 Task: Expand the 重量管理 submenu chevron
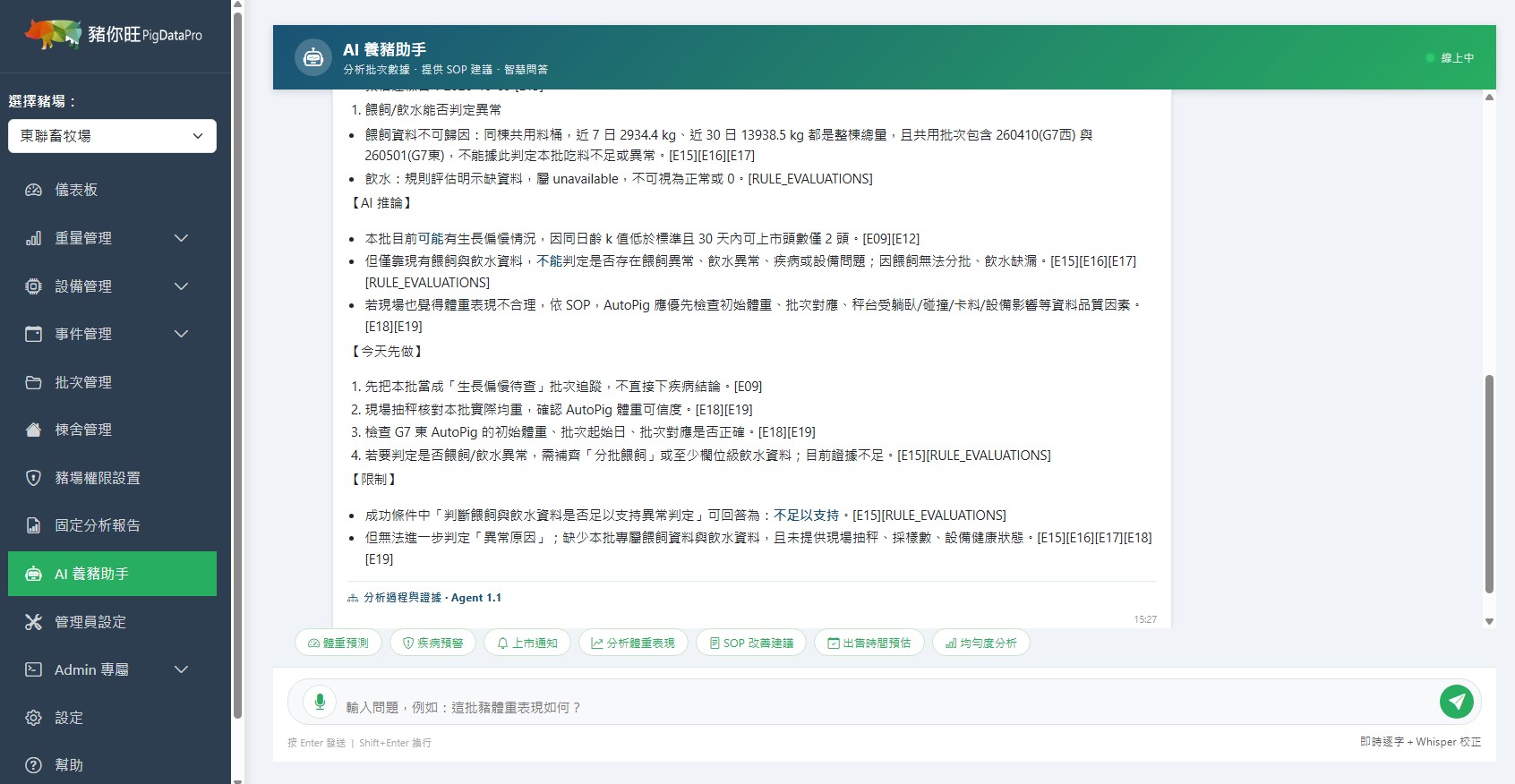pyautogui.click(x=181, y=238)
